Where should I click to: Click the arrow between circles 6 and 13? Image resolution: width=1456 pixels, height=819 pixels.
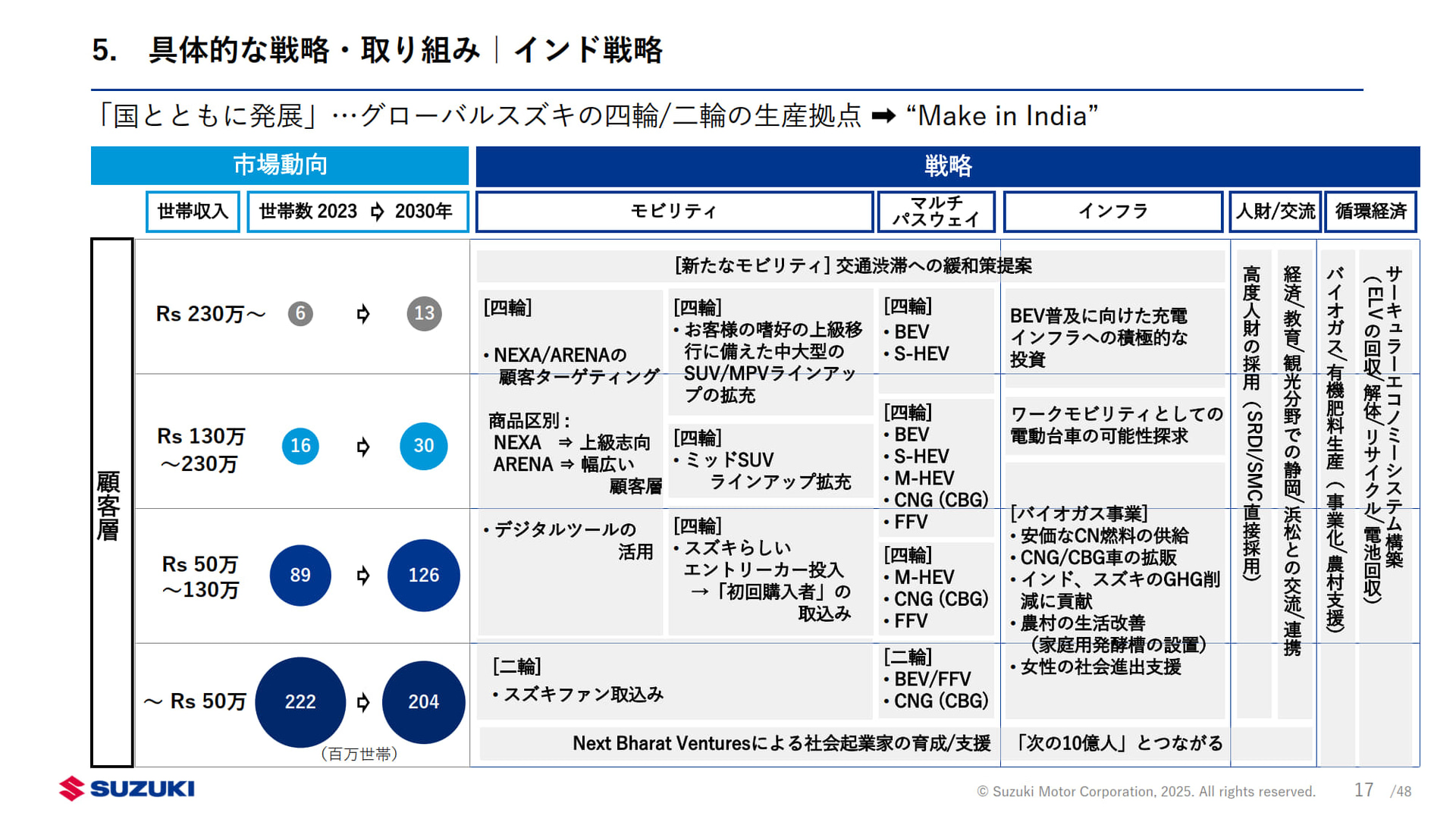(364, 313)
